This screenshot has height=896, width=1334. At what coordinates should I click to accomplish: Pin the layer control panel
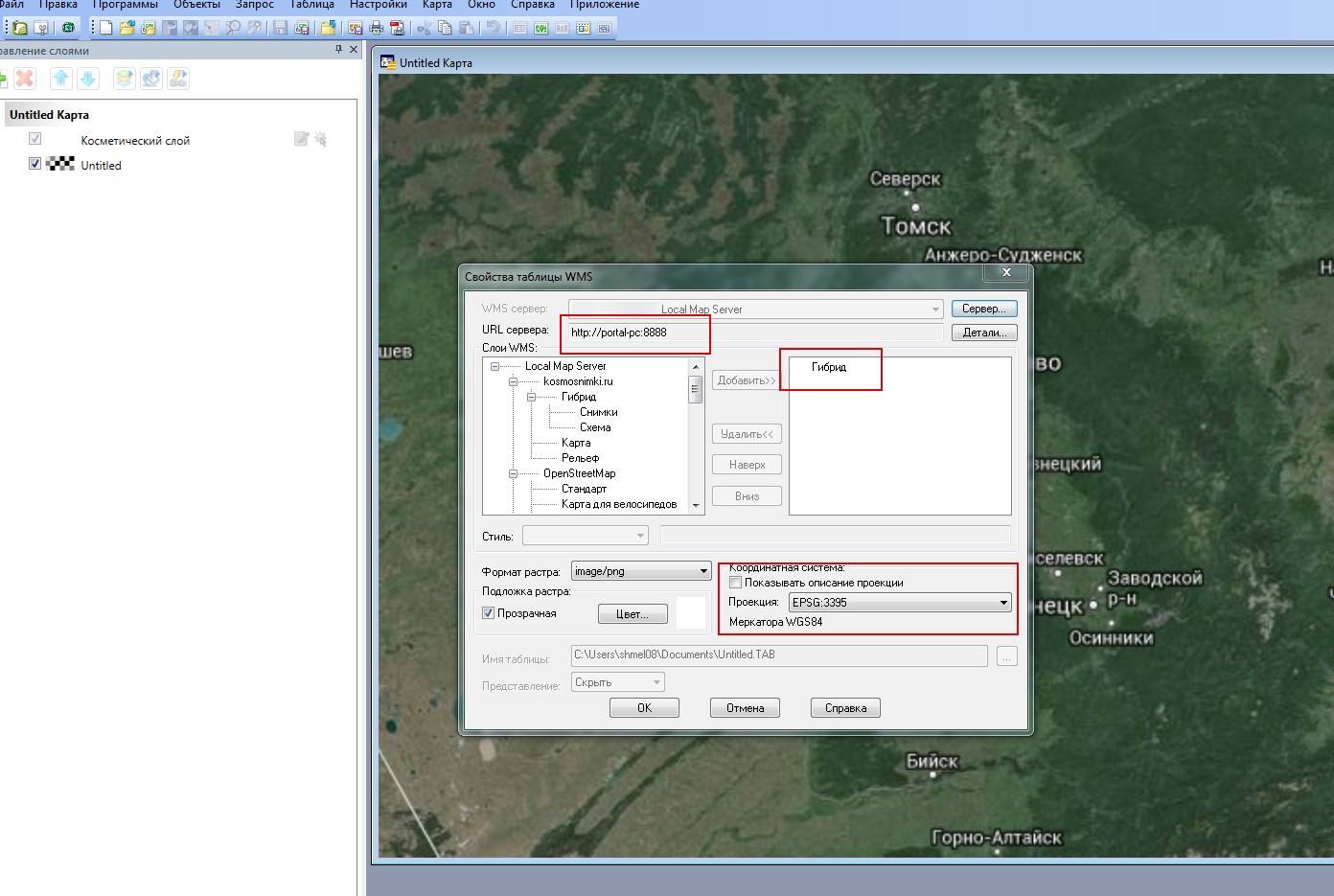click(338, 50)
